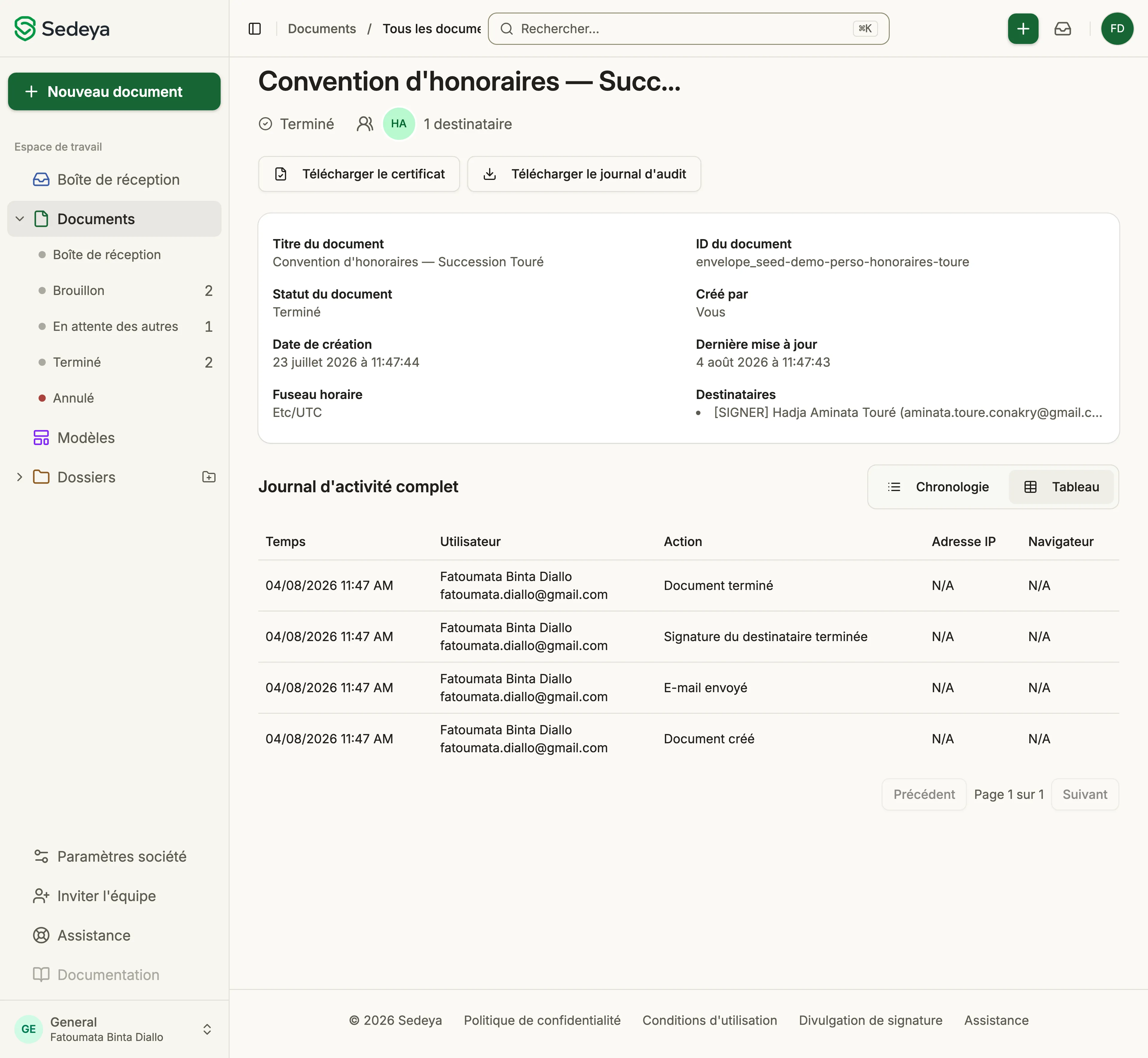Click the 'Document terminé' action cell
Screen dimensions: 1148x1058
coord(718,586)
